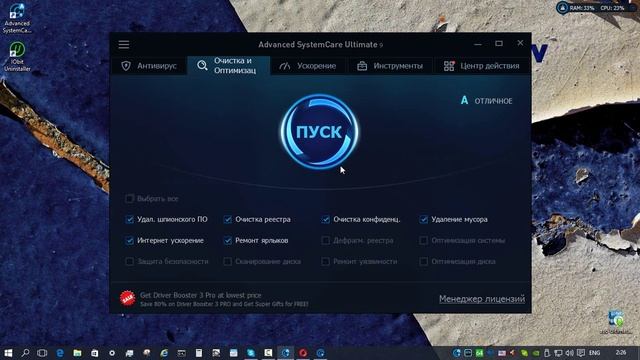Click the red round taskbar app icon
Screen dimensions: 640x360
click(x=303, y=353)
